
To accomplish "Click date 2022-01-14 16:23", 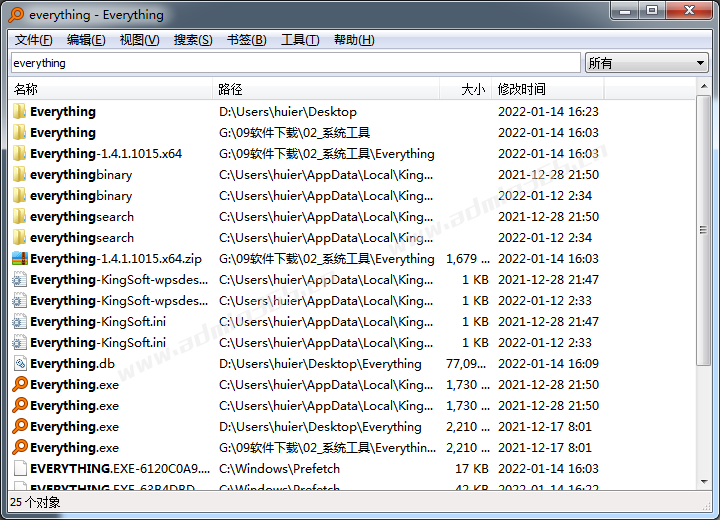I will (548, 112).
